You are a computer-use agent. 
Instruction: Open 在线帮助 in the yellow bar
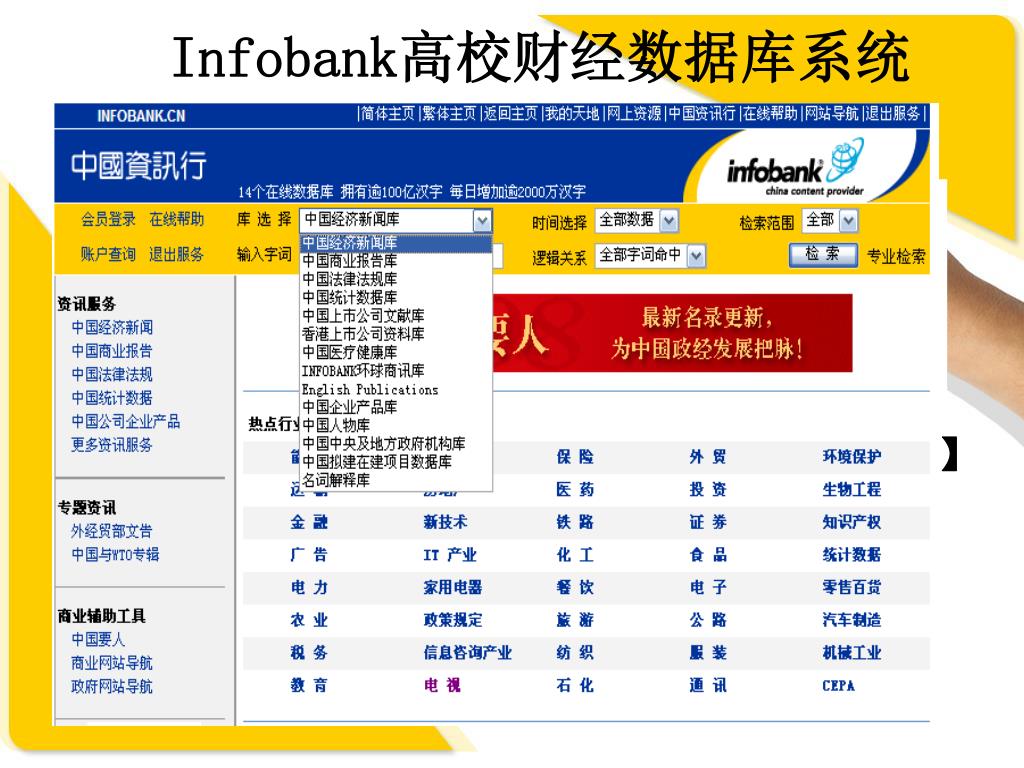click(176, 219)
